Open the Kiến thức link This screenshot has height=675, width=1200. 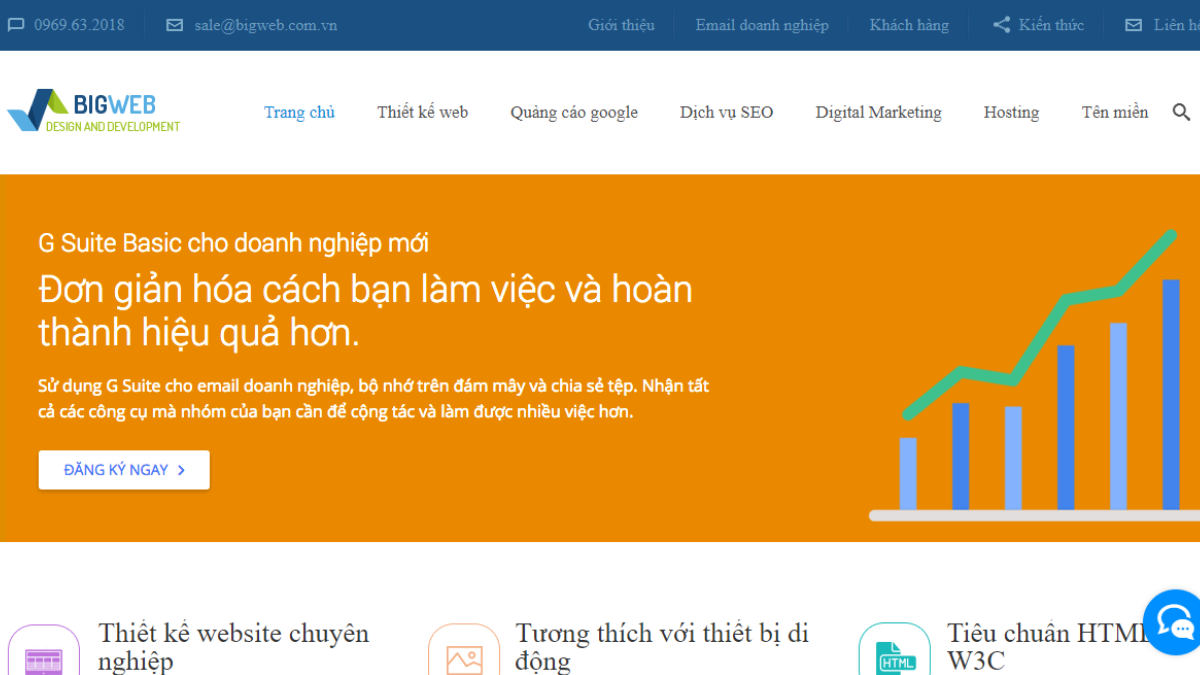tap(1051, 25)
